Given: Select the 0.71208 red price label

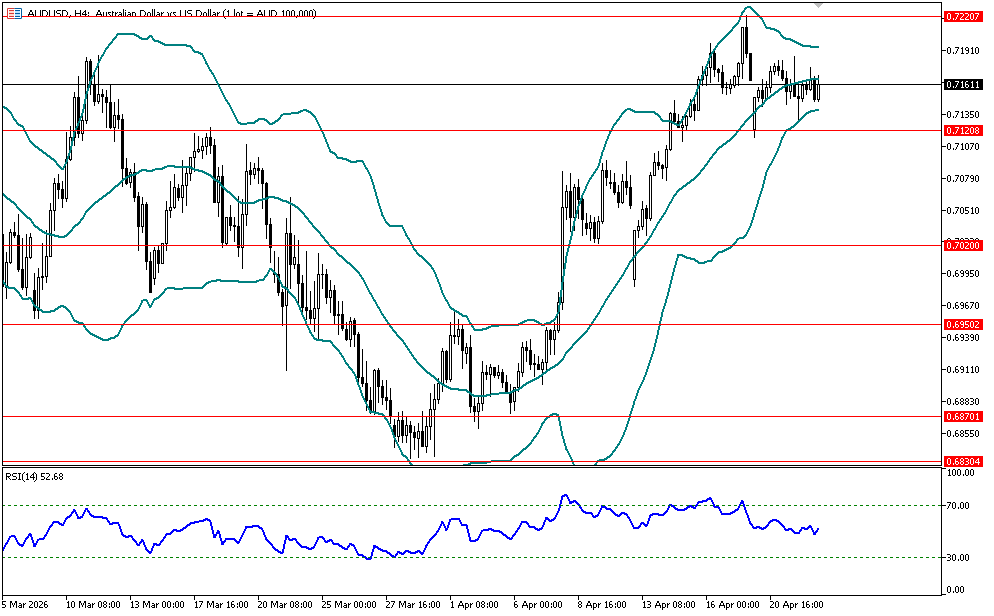Looking at the screenshot, I should (x=962, y=130).
